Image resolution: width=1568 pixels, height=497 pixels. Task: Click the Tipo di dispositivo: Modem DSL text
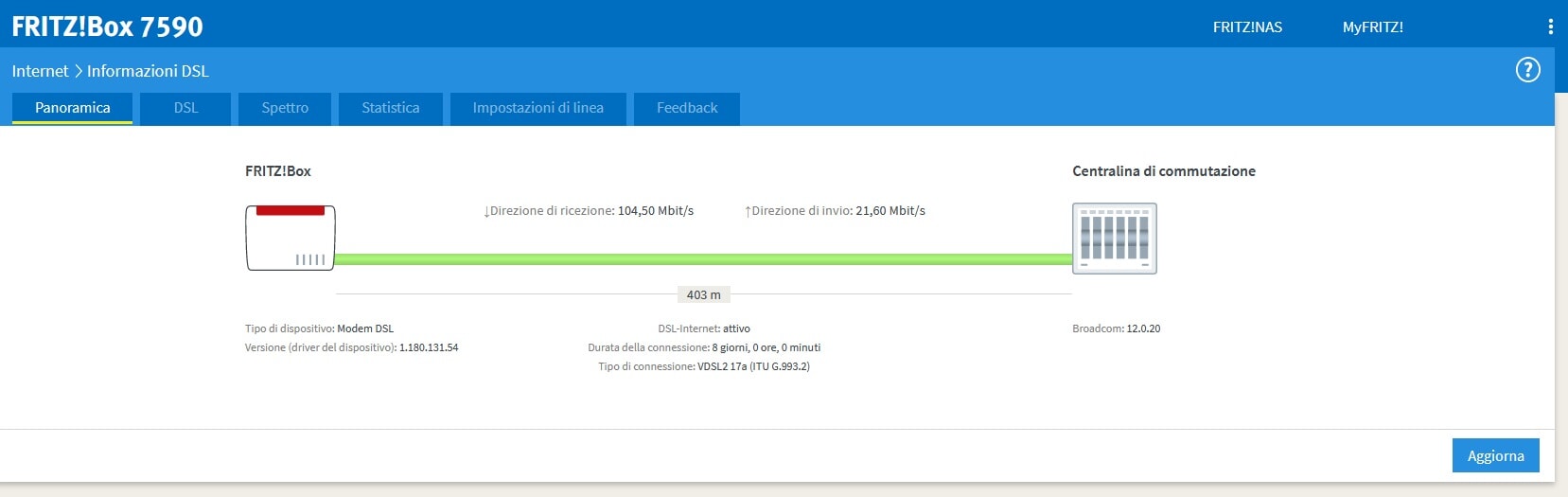[319, 328]
